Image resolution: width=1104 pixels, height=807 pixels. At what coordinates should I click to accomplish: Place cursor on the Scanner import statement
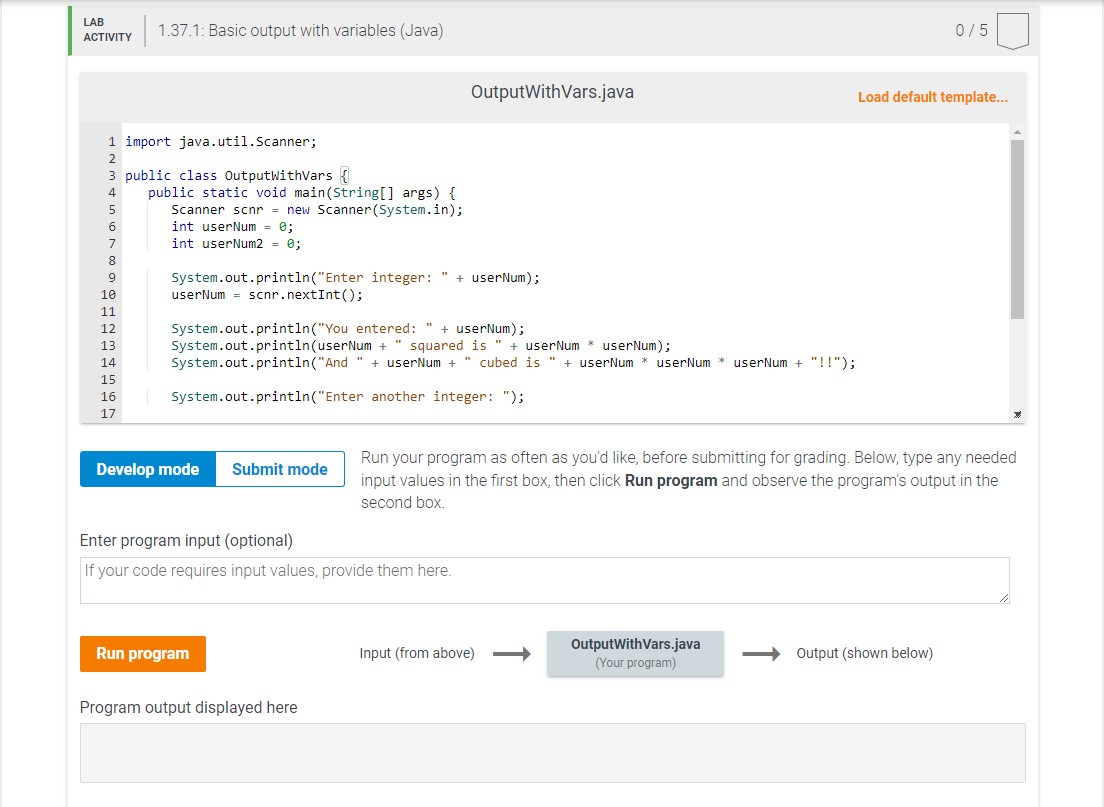click(219, 141)
